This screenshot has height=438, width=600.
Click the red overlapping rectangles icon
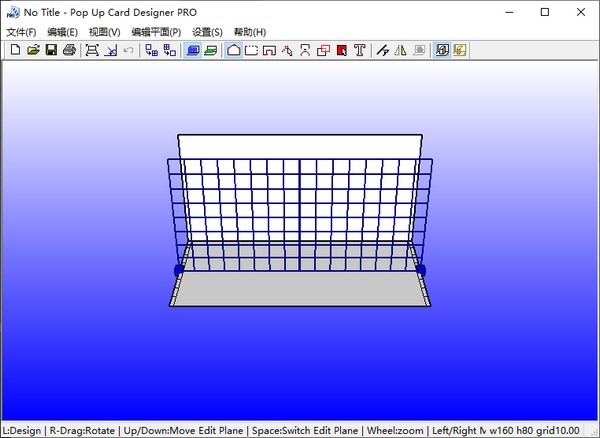click(x=324, y=50)
